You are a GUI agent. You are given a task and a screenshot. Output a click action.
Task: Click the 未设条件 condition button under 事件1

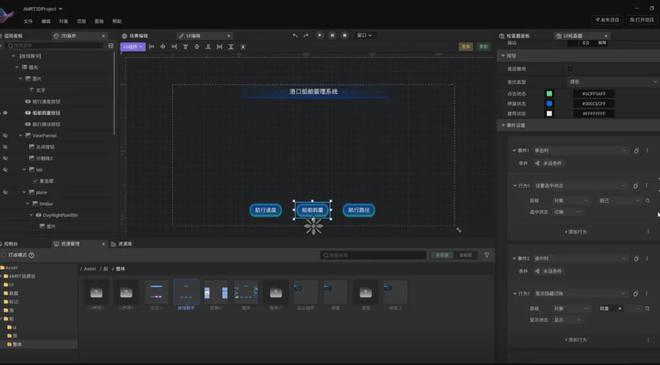coord(548,163)
